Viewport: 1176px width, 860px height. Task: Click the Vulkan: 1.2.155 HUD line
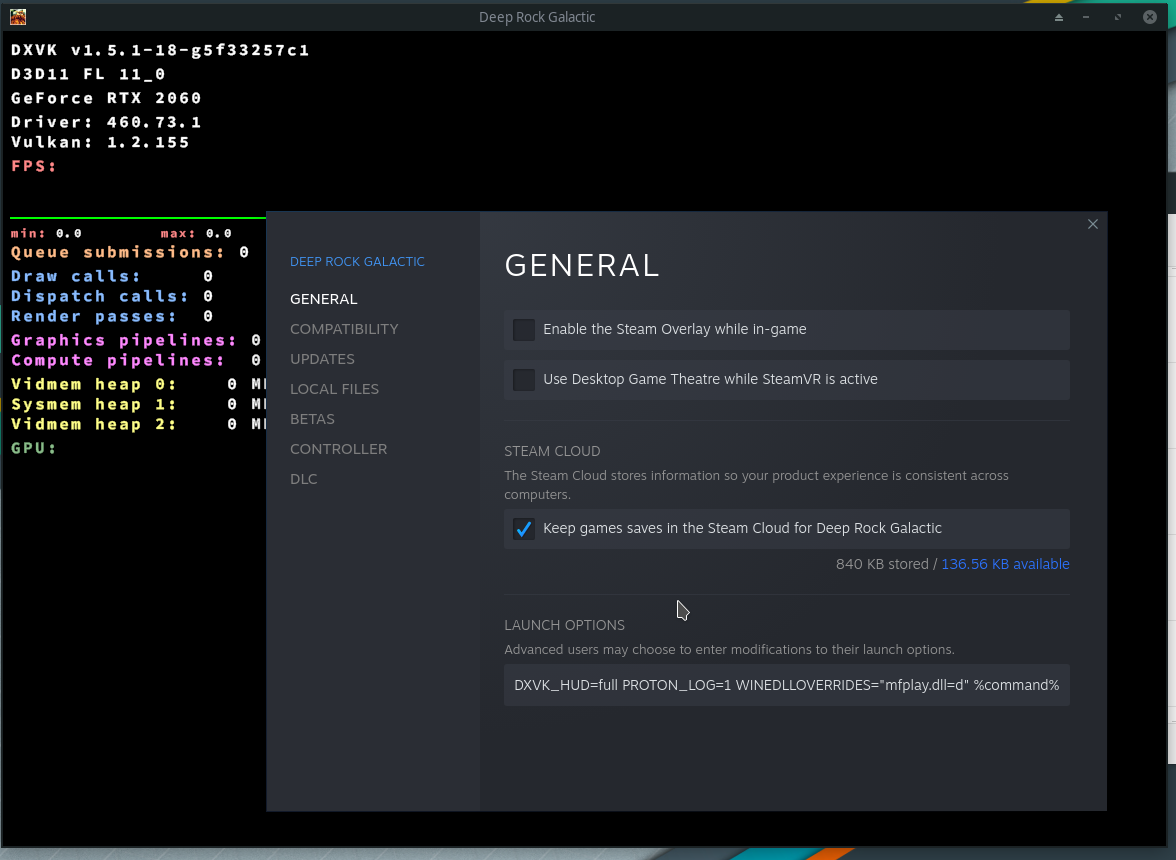(x=100, y=142)
